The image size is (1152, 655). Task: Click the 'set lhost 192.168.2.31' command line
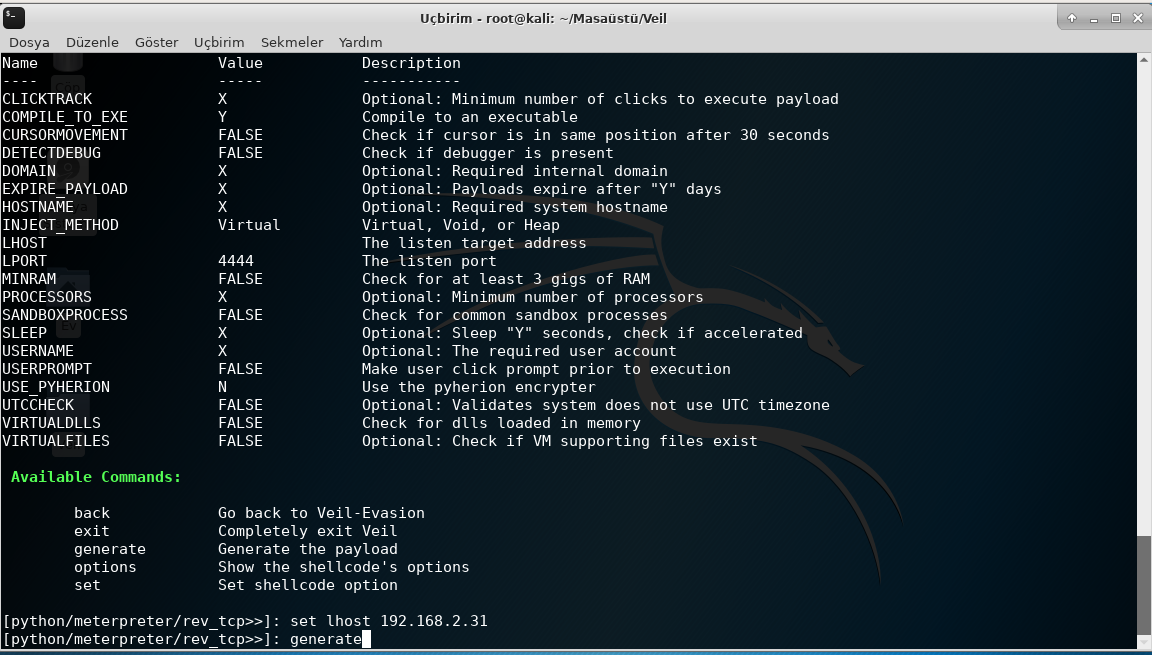[x=389, y=621]
